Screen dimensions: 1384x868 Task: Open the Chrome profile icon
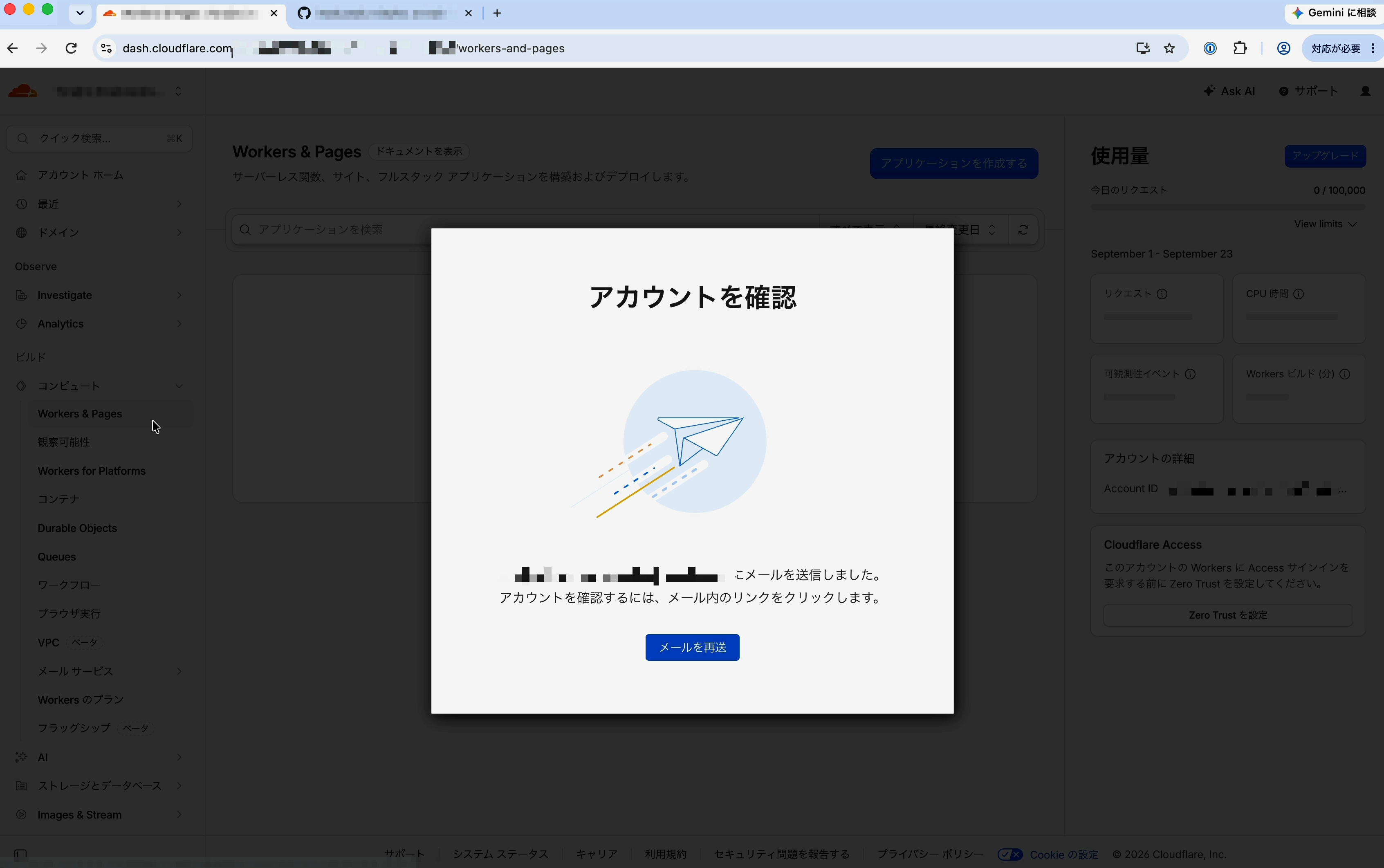(1283, 48)
